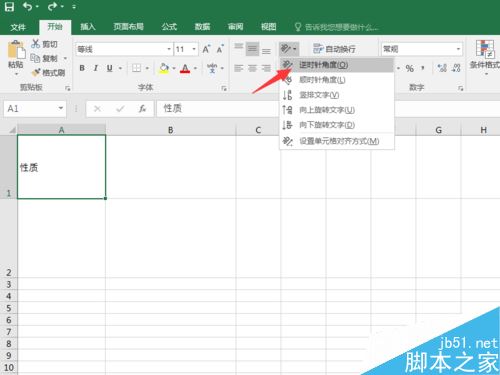Switch to the 审阅 (Review) tab
The width and height of the screenshot is (500, 375).
tap(235, 27)
